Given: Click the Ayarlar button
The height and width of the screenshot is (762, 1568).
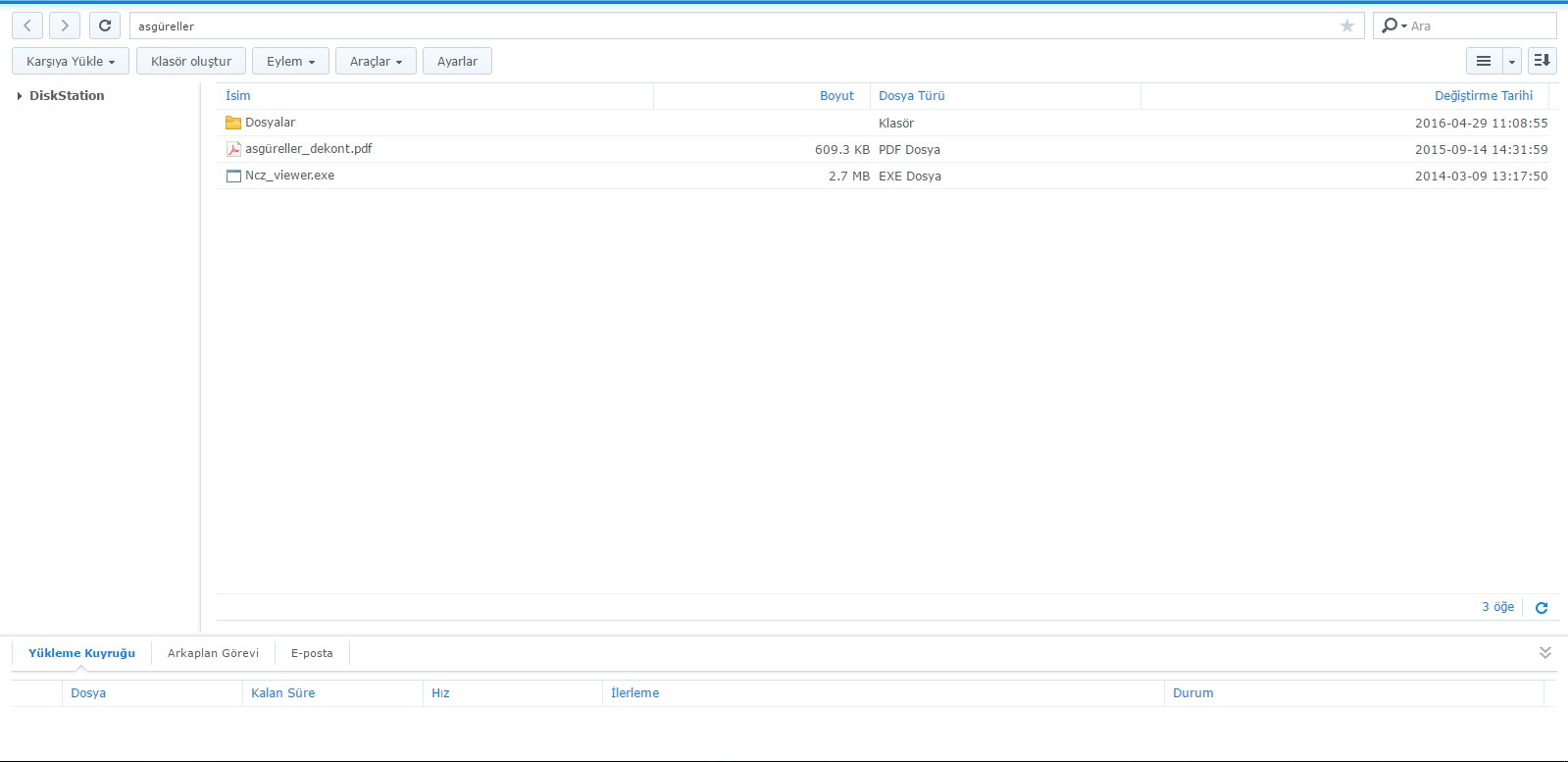Looking at the screenshot, I should (x=457, y=61).
